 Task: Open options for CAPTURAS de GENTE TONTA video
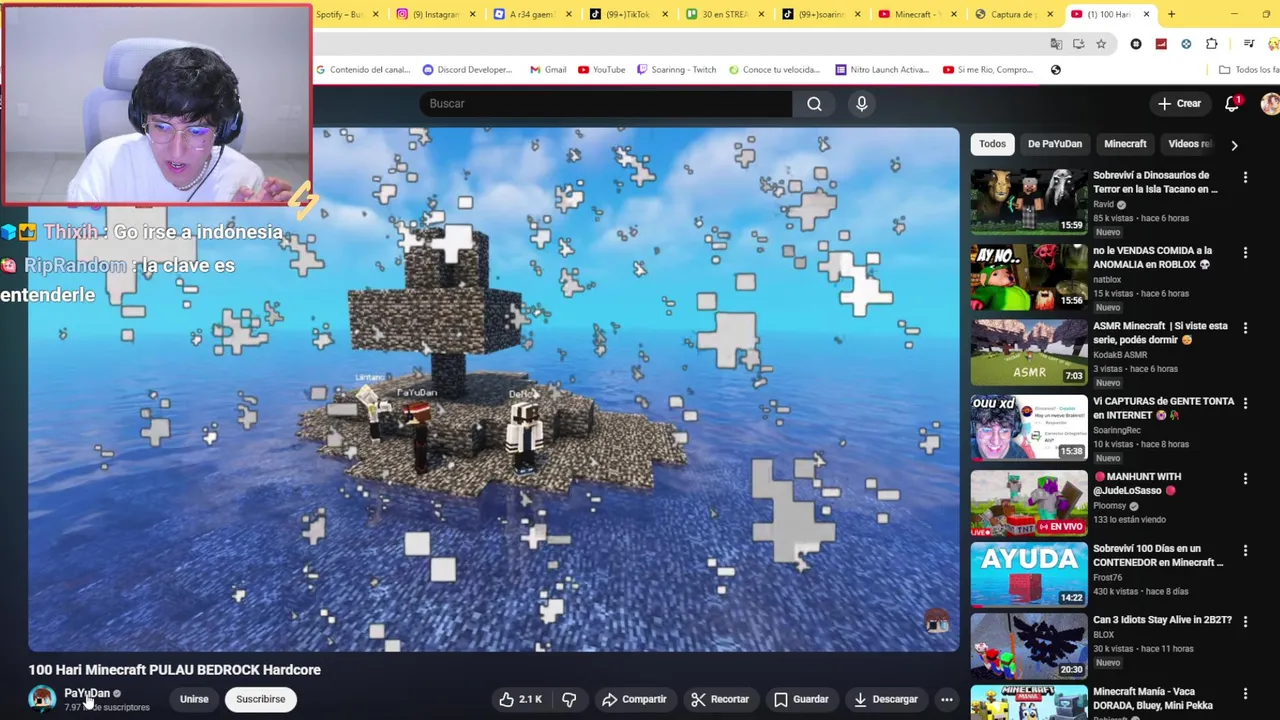point(1245,403)
